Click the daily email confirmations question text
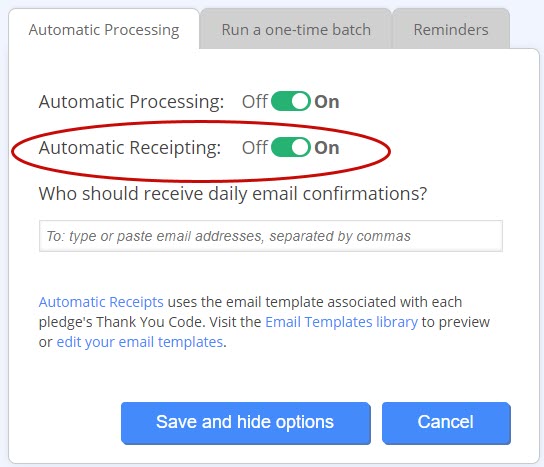The image size is (544, 467). point(232,194)
